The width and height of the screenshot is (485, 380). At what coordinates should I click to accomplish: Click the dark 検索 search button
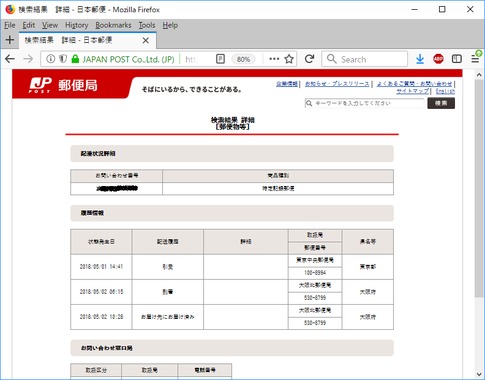tap(441, 103)
